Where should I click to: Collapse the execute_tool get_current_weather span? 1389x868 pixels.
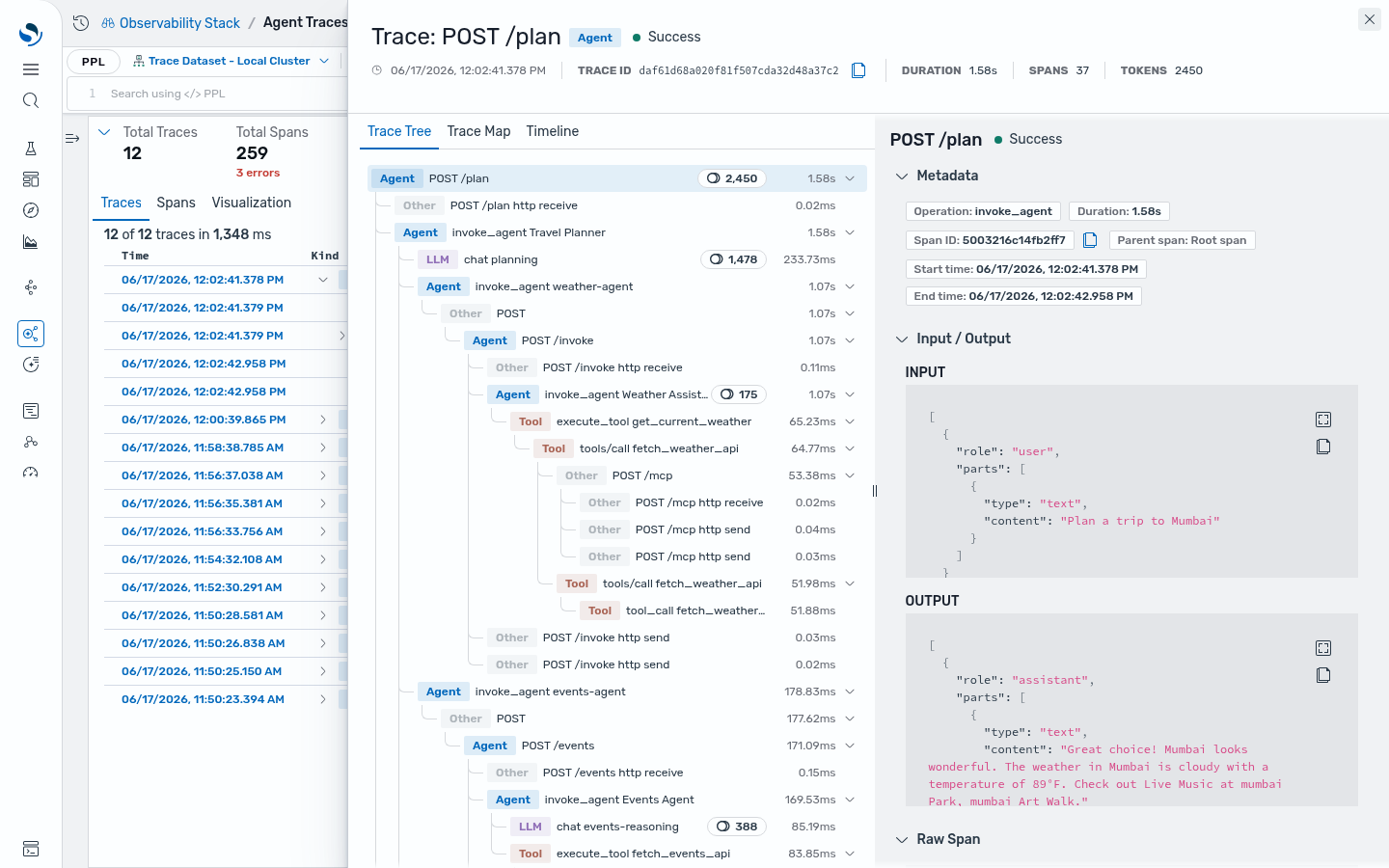(x=850, y=421)
